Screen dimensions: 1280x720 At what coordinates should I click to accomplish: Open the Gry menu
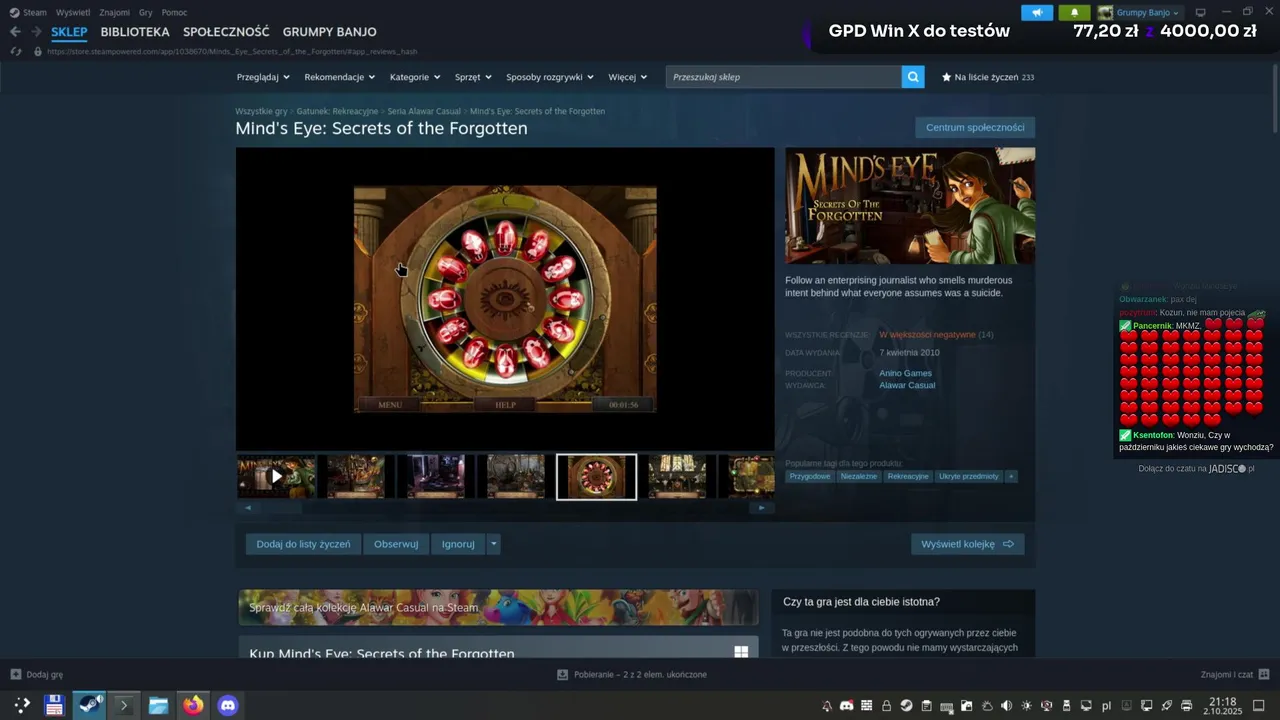pyautogui.click(x=146, y=12)
